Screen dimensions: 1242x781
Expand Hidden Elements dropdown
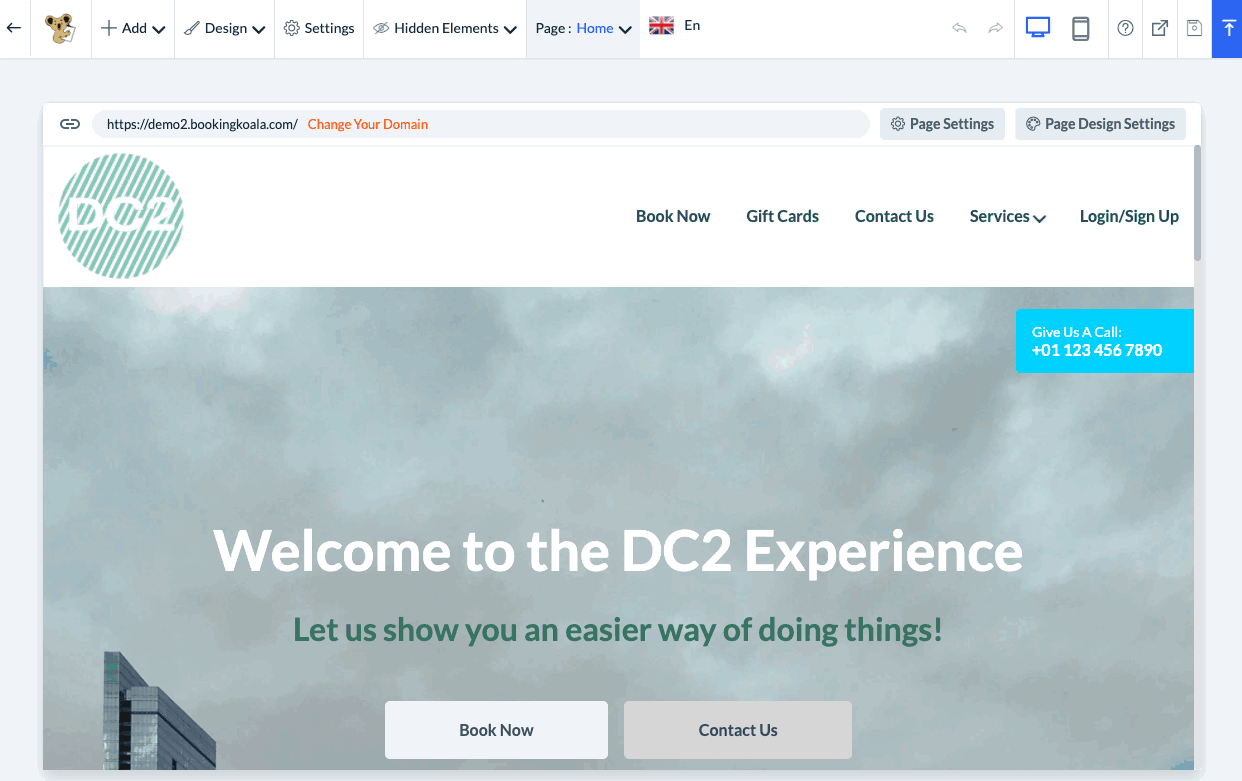pos(445,28)
